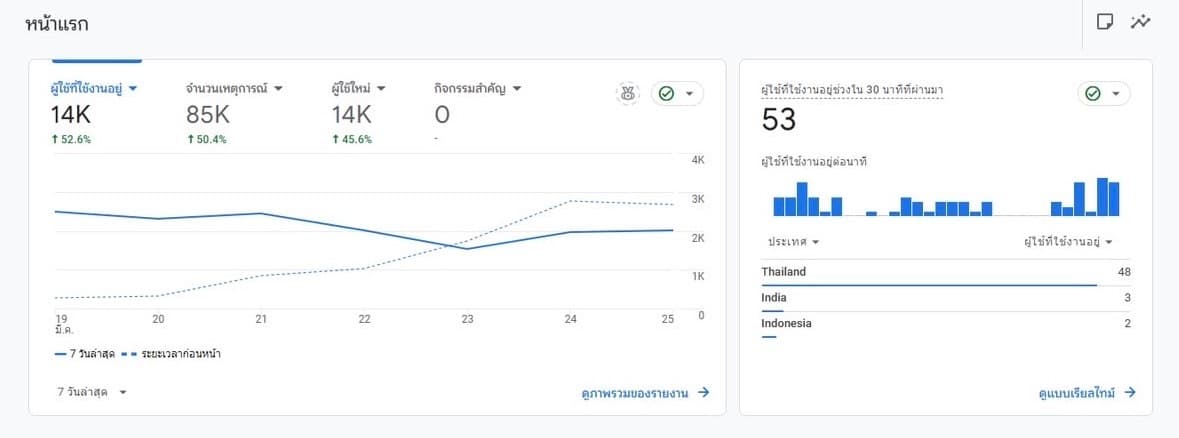1179x438 pixels.
Task: Open the ดูแบบเรียลไทม์ link
Action: tap(1087, 393)
